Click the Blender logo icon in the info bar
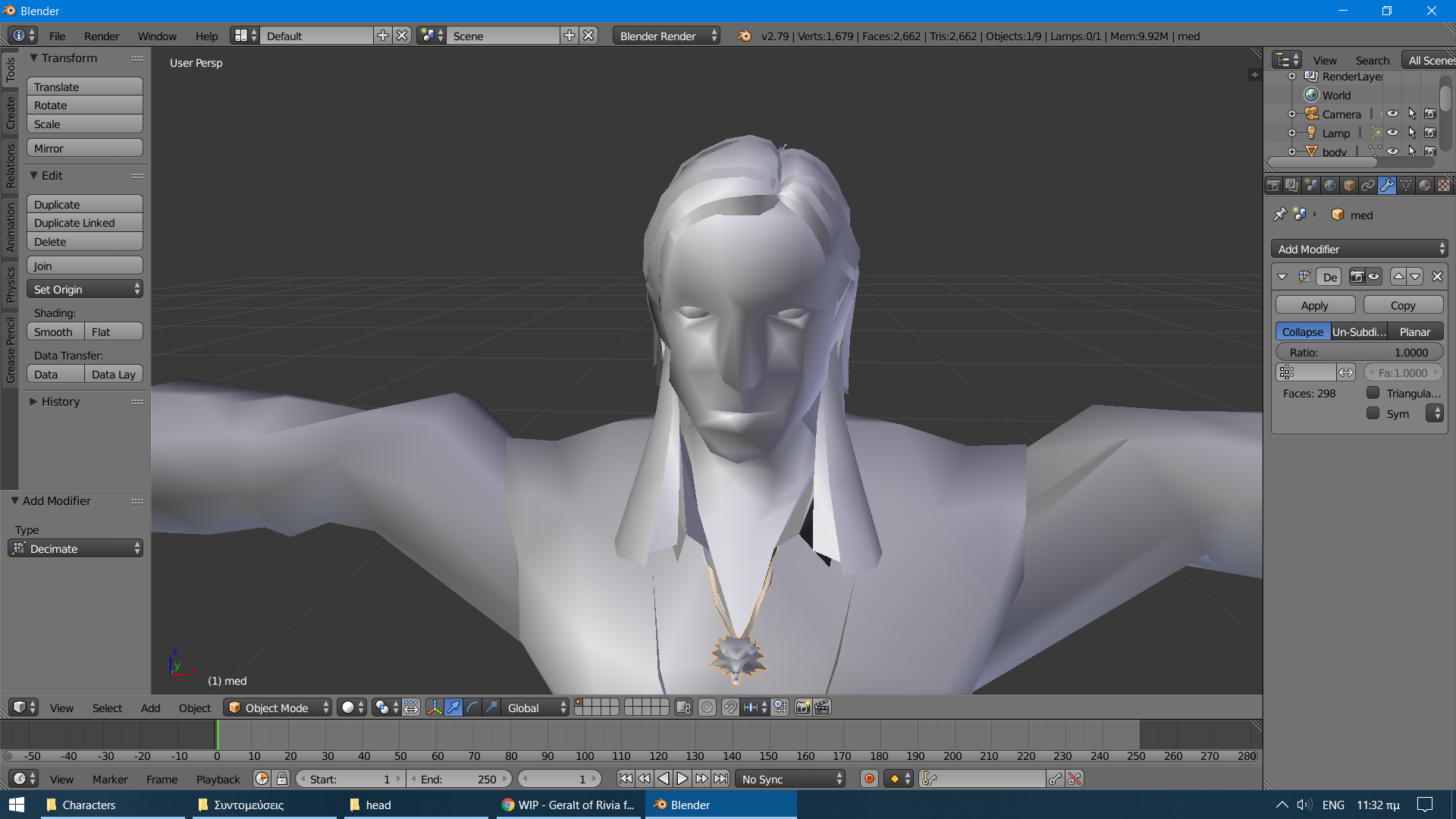 click(x=745, y=36)
